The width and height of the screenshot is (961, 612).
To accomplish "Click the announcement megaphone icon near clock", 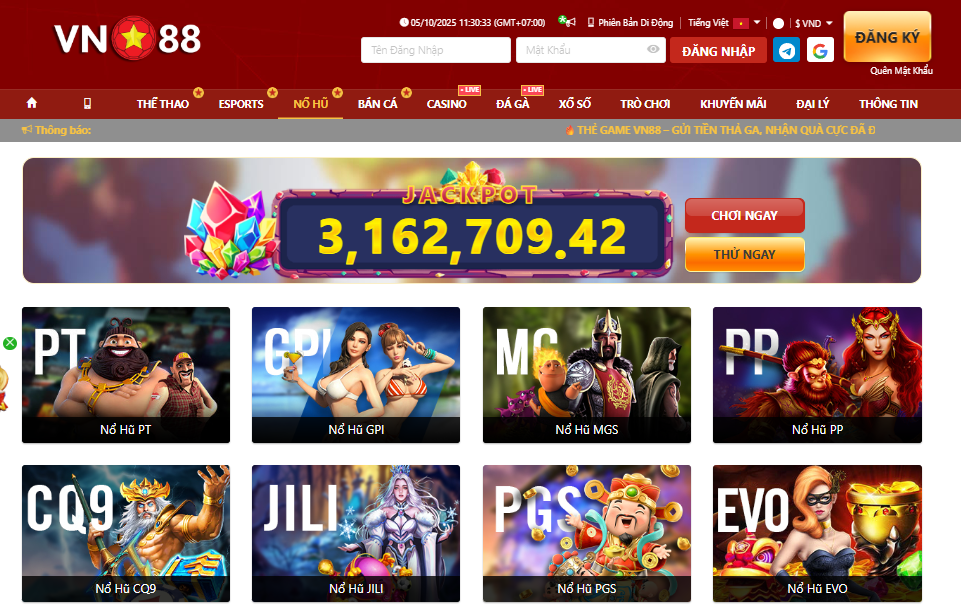I will tap(567, 21).
